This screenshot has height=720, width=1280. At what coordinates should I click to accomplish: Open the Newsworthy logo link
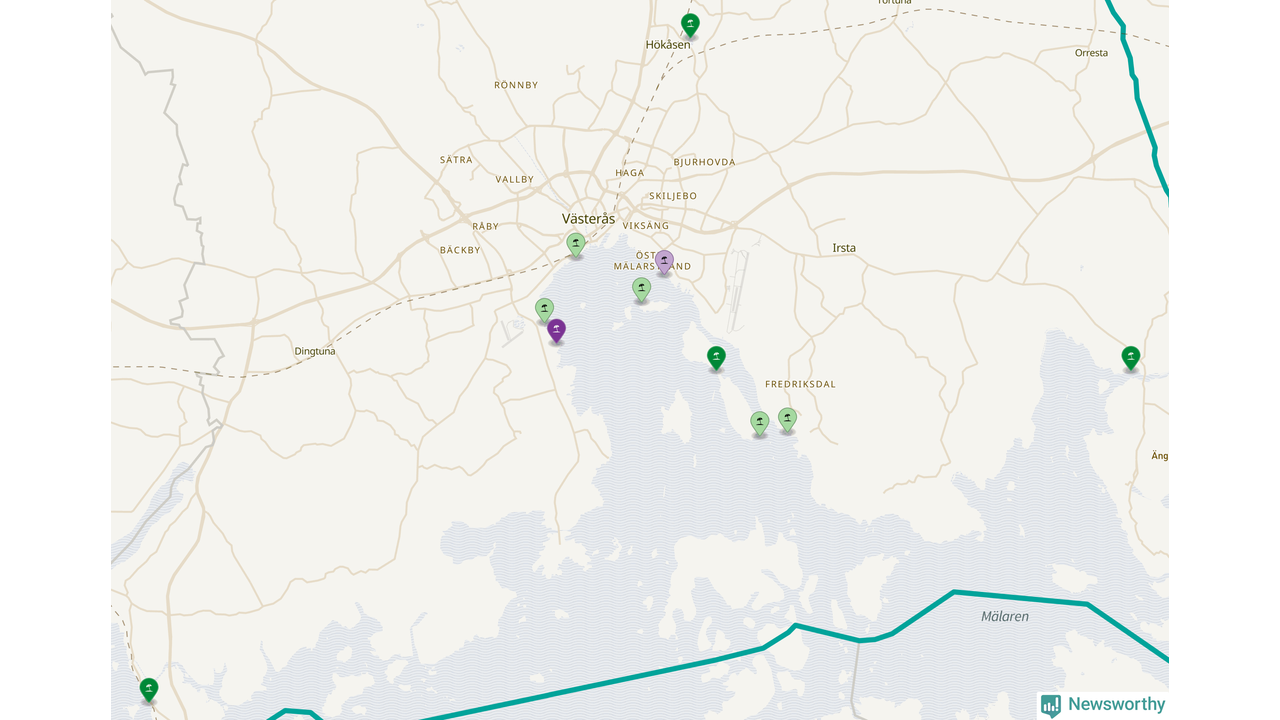click(1103, 705)
